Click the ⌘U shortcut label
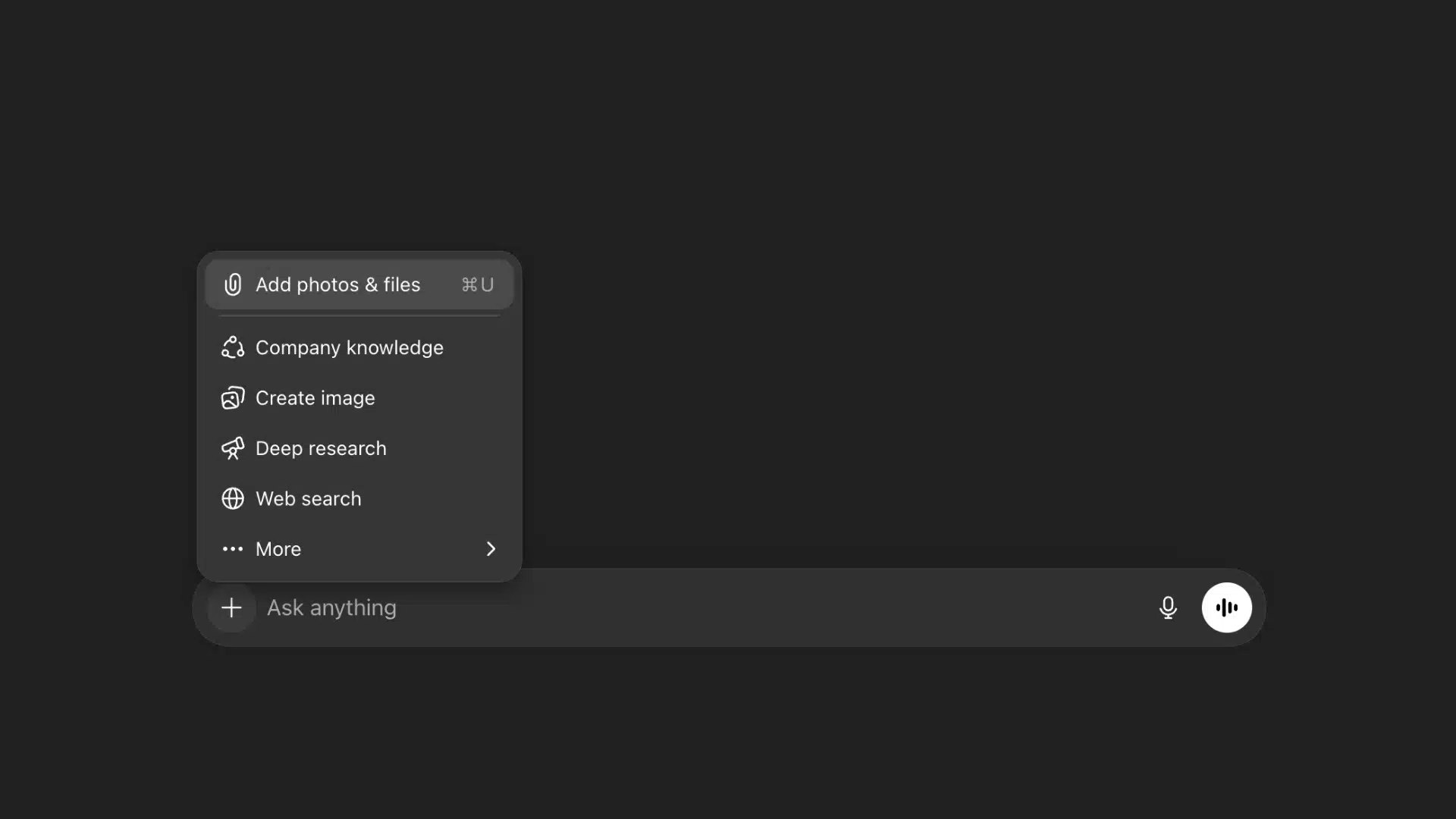The width and height of the screenshot is (1456, 819). [478, 285]
